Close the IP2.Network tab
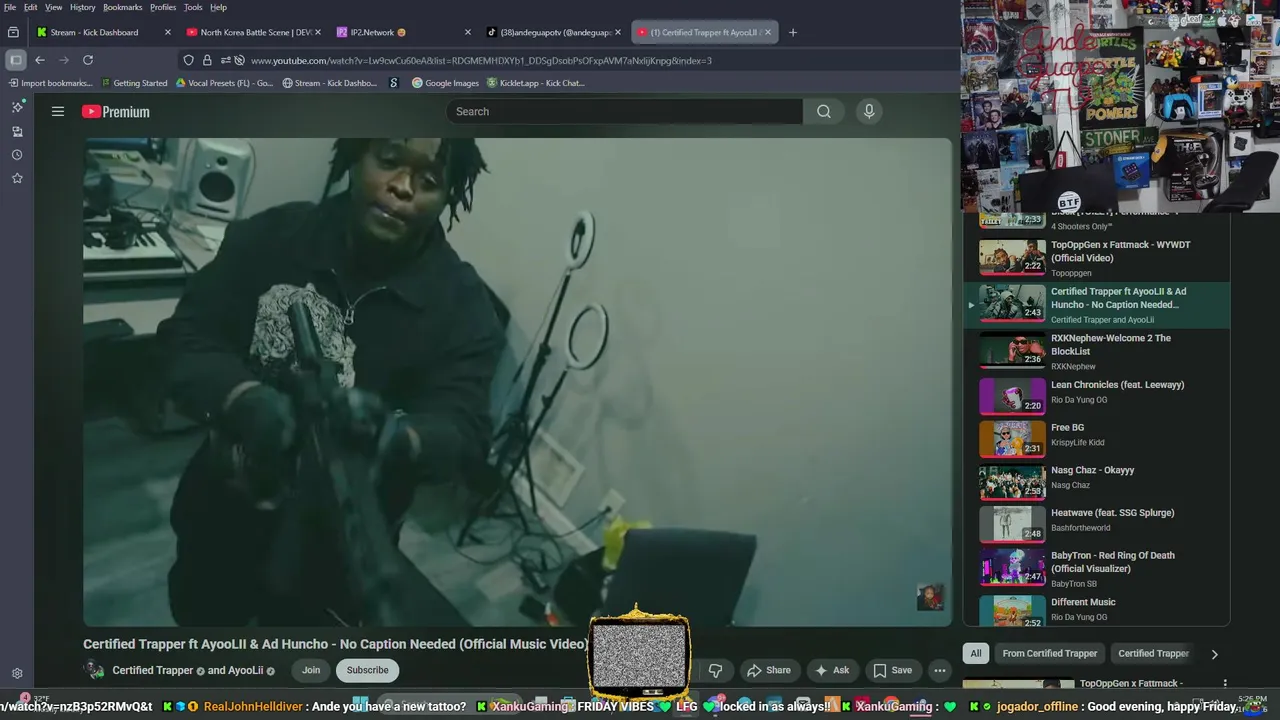This screenshot has width=1280, height=720. [468, 32]
